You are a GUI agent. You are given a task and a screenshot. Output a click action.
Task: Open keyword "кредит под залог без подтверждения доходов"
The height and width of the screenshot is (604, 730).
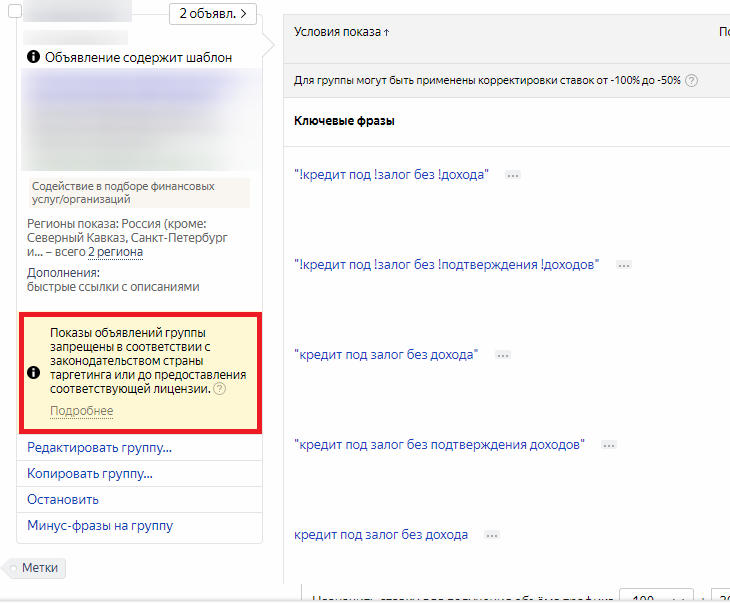tap(439, 445)
